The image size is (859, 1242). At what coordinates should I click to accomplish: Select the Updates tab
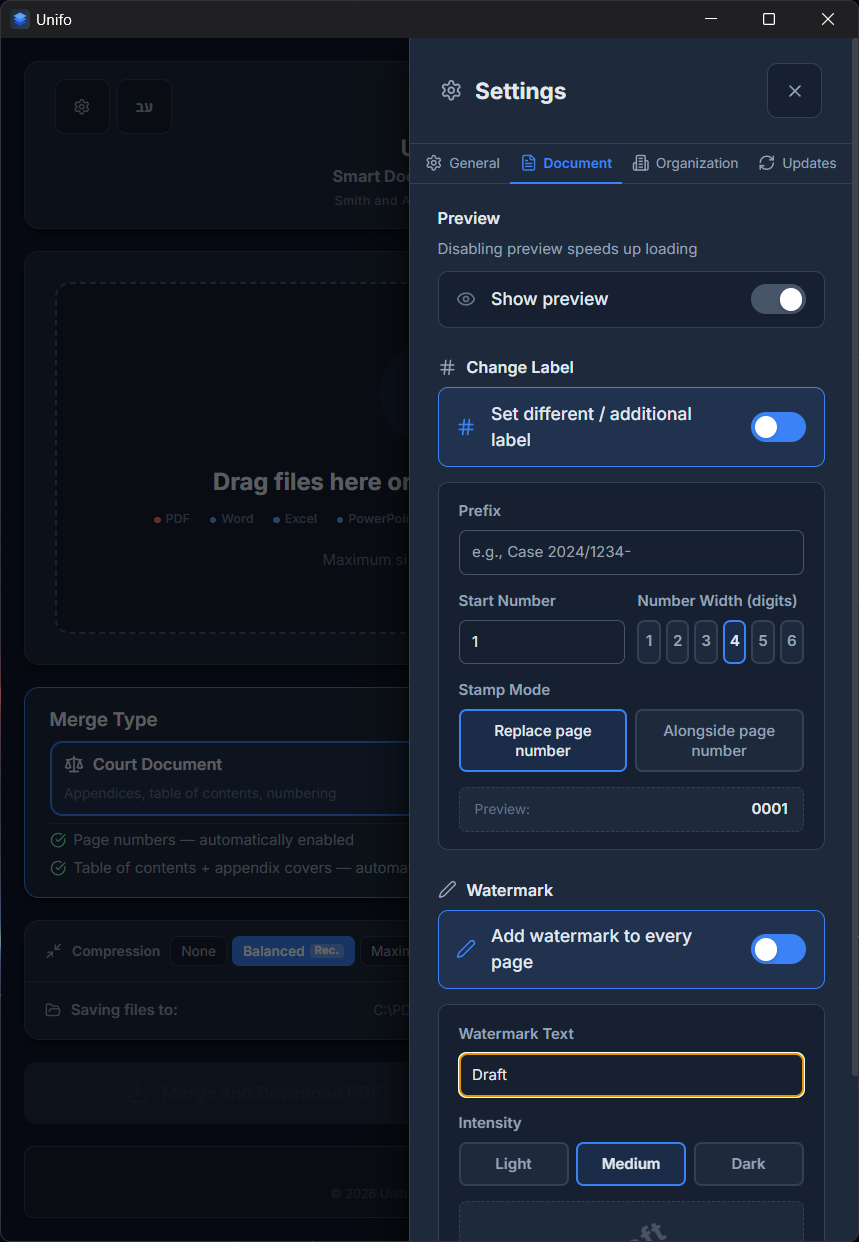pyautogui.click(x=797, y=162)
